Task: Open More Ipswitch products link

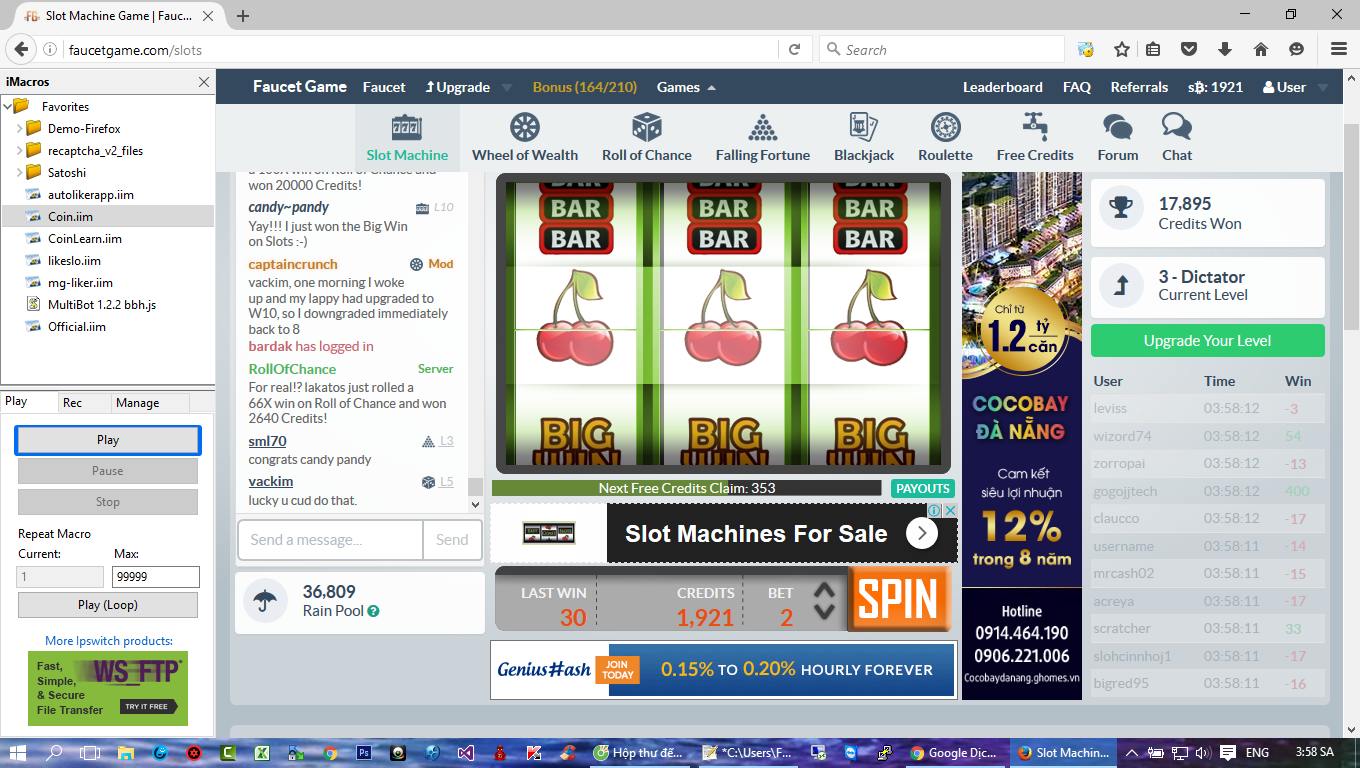Action: pos(109,641)
